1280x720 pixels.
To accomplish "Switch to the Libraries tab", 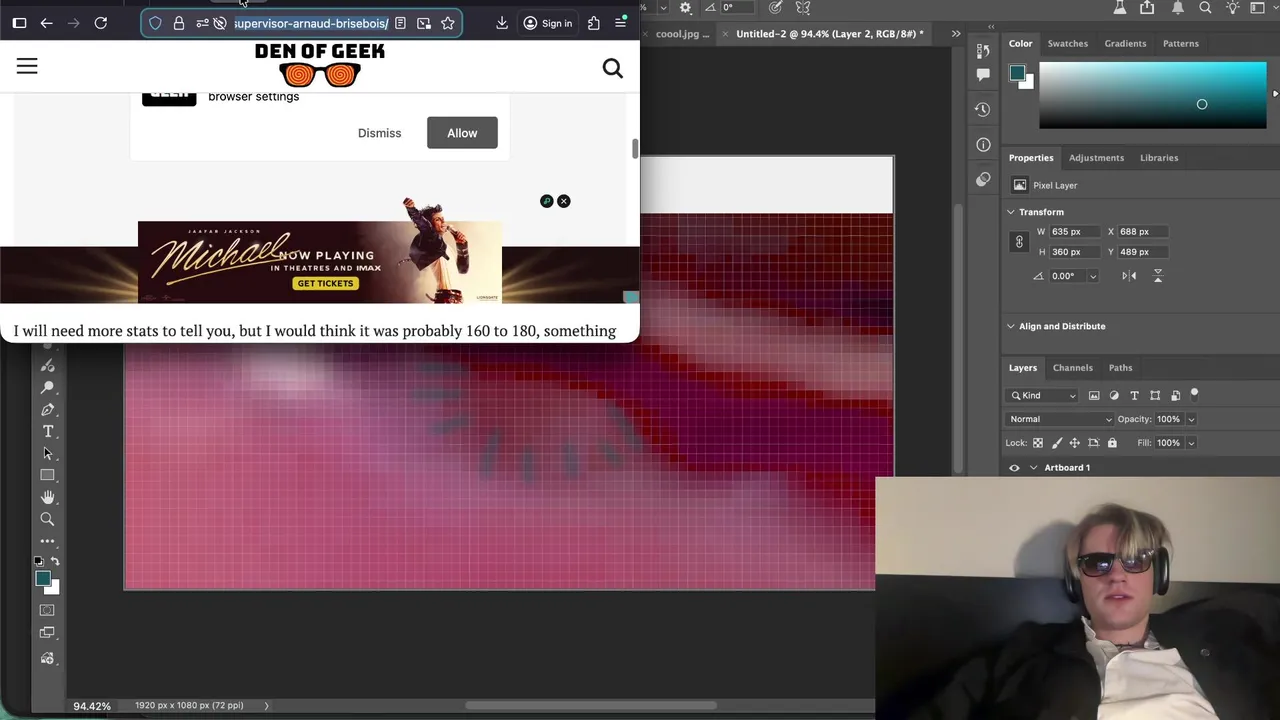I will (x=1159, y=158).
